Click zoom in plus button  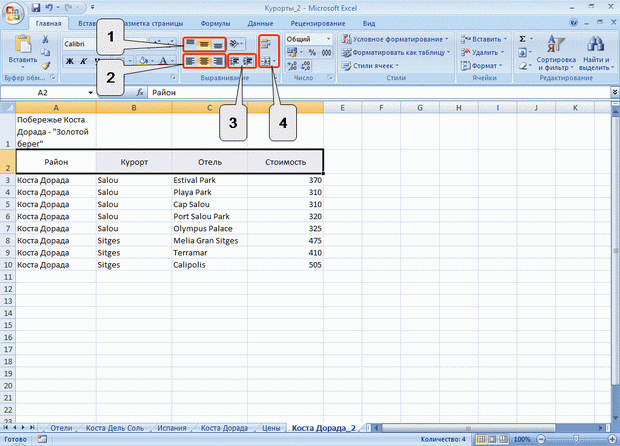click(x=613, y=439)
